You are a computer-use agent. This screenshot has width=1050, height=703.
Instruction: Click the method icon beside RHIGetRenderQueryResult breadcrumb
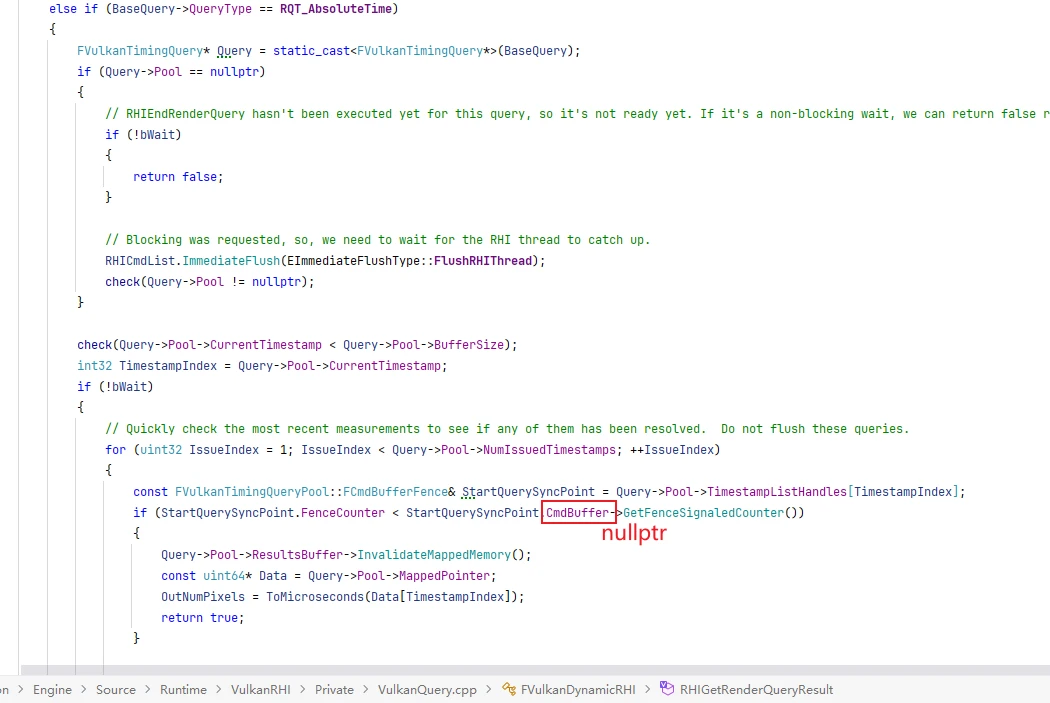click(667, 688)
